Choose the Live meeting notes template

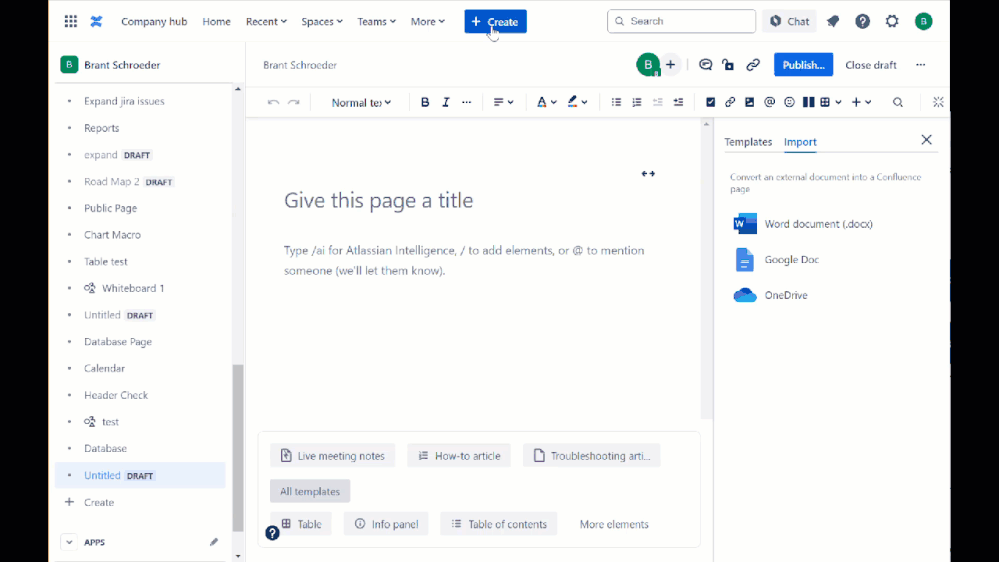[333, 456]
